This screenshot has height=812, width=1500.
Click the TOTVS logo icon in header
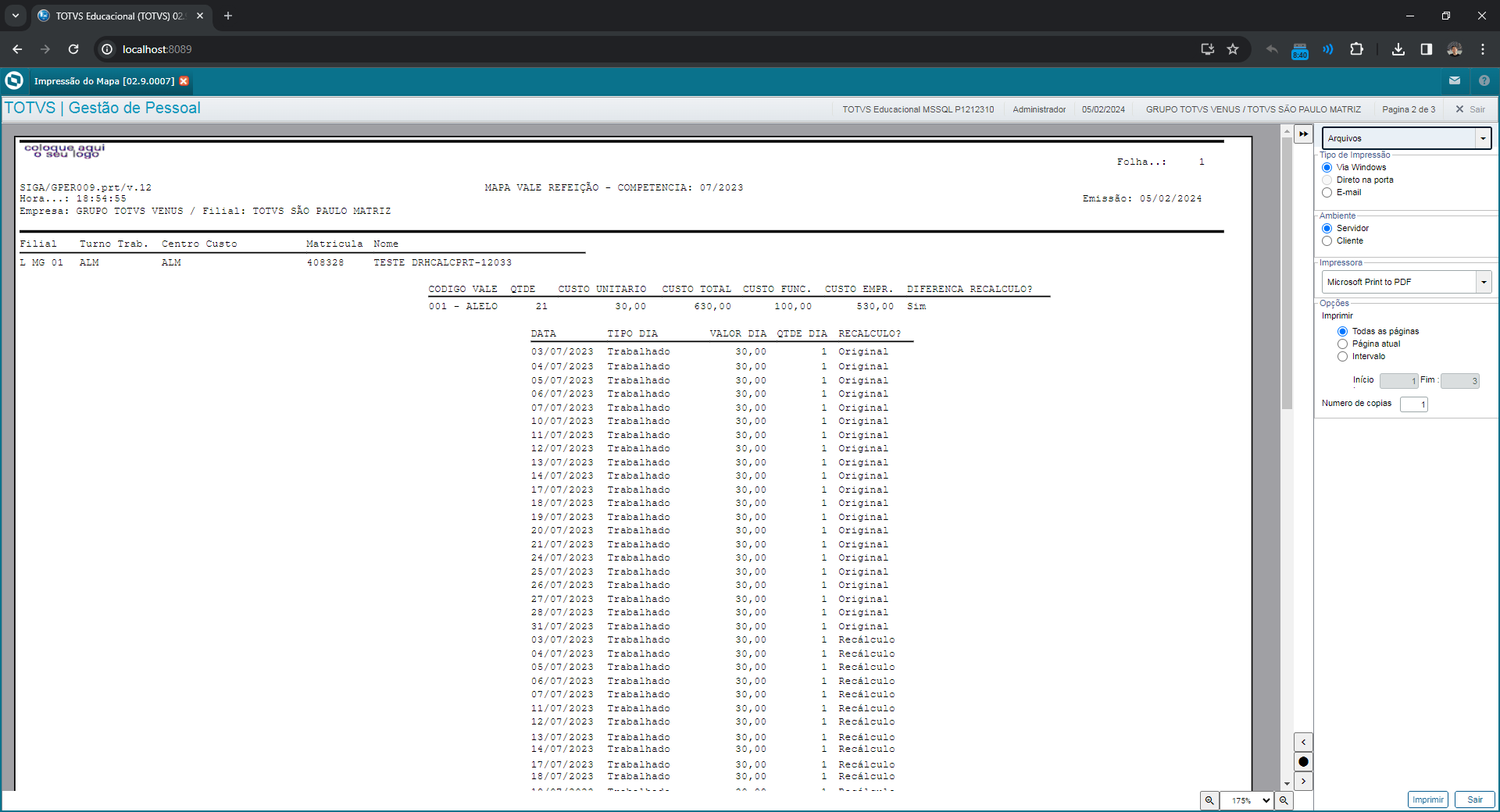(14, 80)
